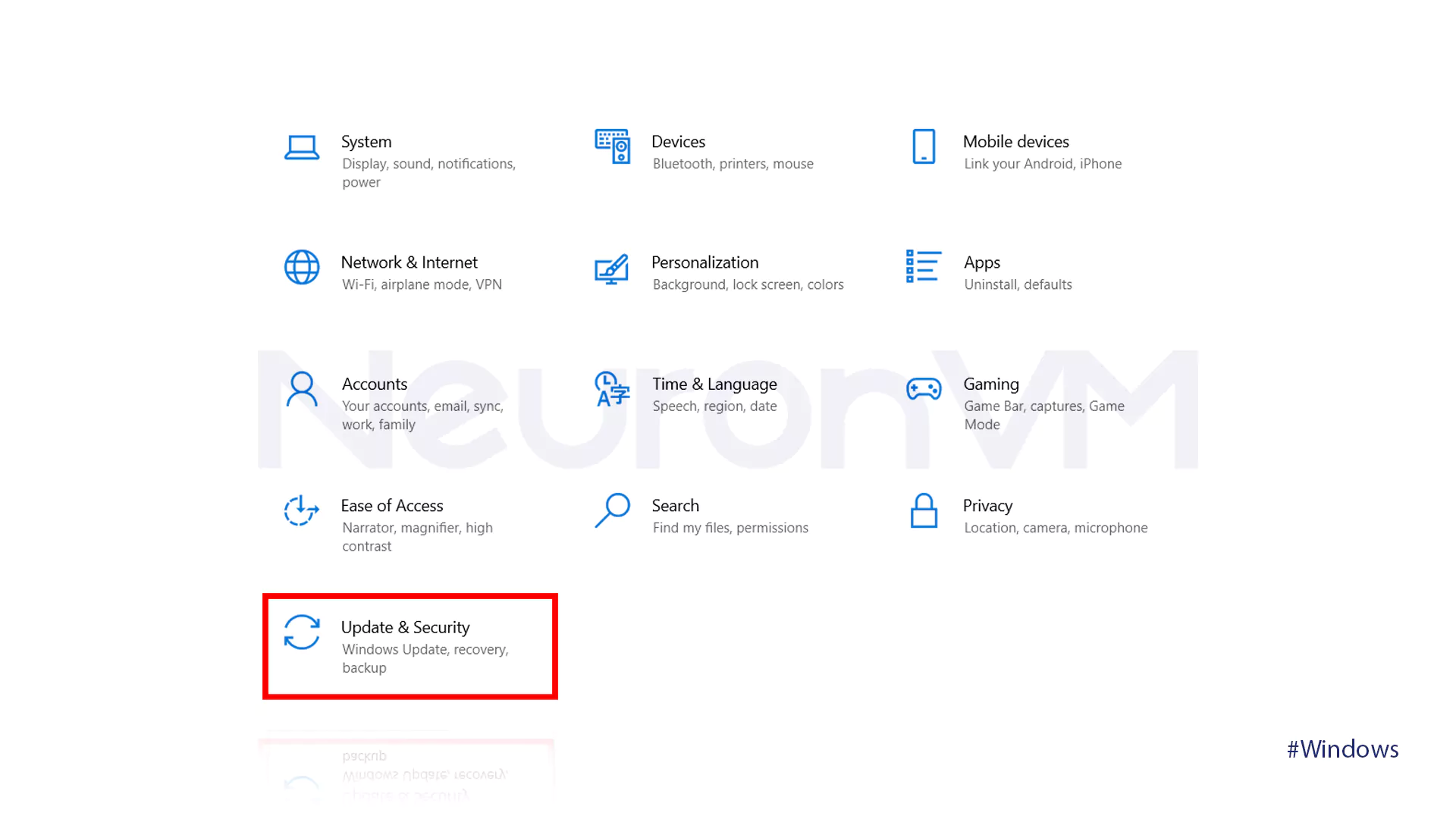Viewport: 1456px width, 819px height.
Task: Click the Update & Security sync arrows icon
Action: (x=302, y=632)
